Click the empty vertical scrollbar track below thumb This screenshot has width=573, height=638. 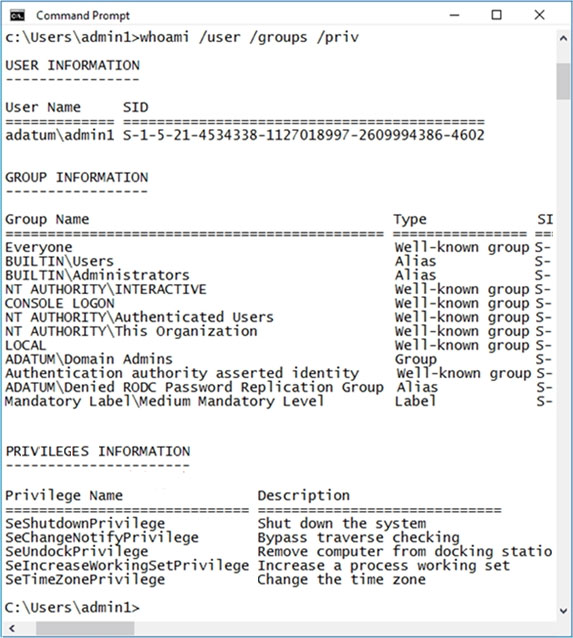(x=563, y=350)
